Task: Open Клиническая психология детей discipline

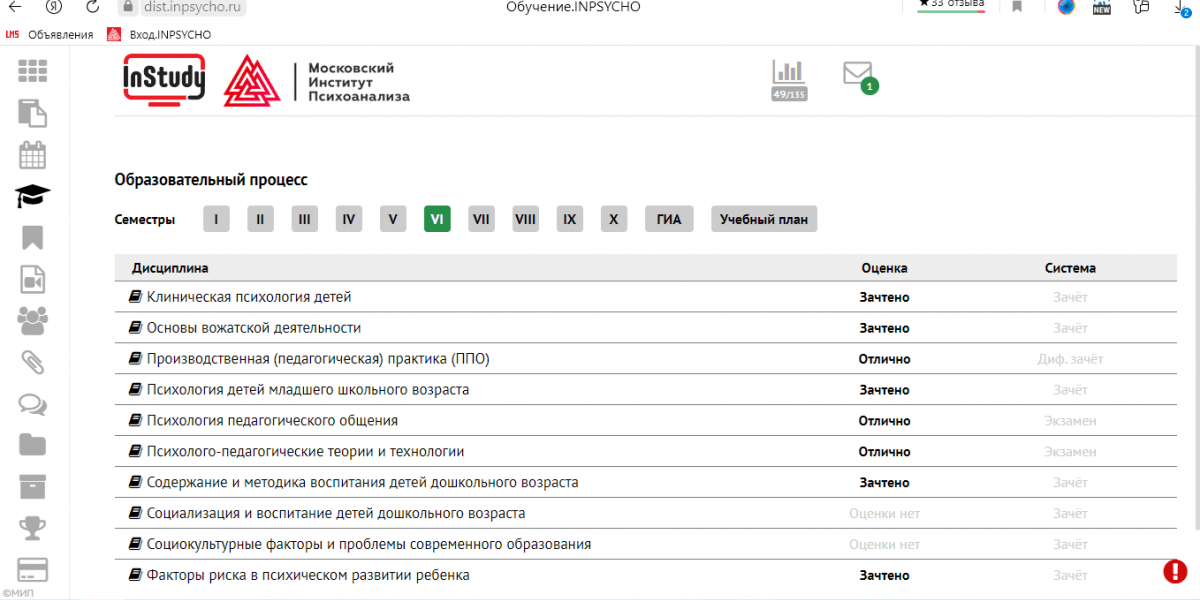Action: (249, 297)
